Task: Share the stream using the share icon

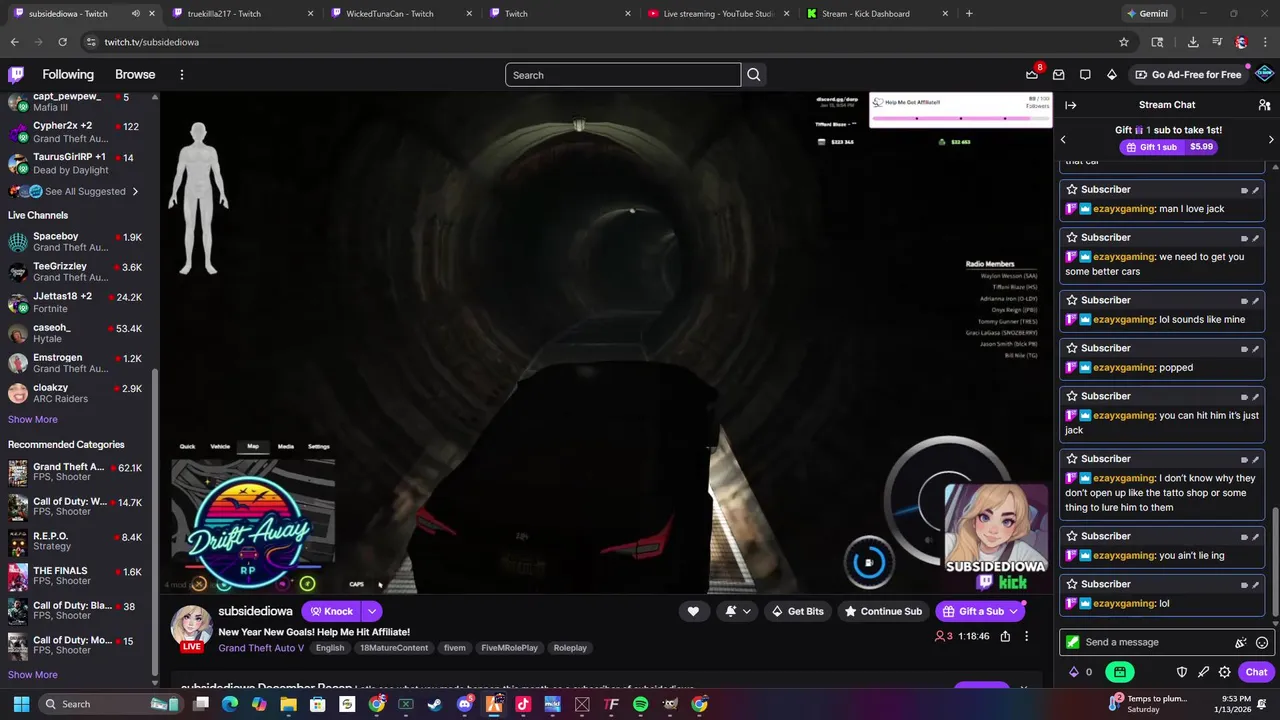Action: [x=1005, y=636]
